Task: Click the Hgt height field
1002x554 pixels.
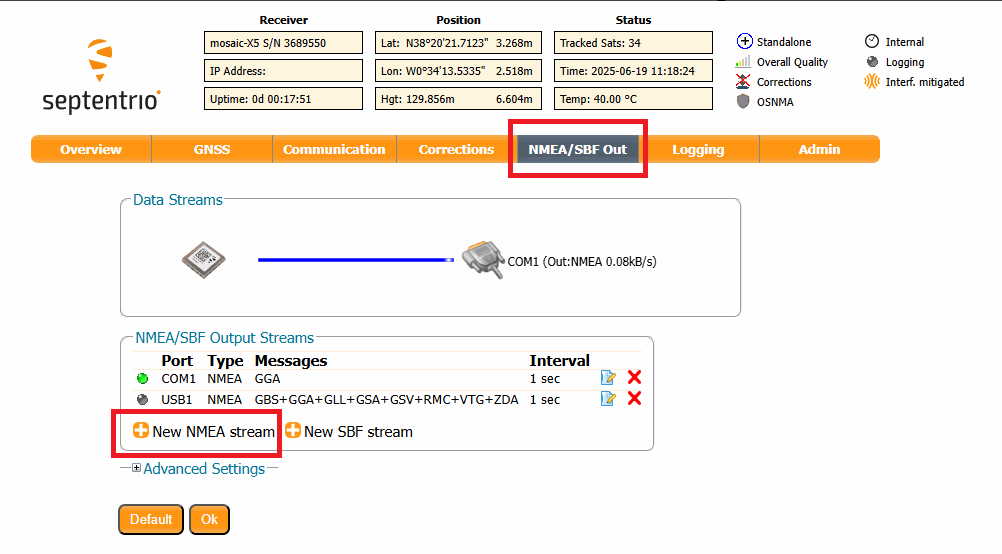Action: click(x=458, y=99)
